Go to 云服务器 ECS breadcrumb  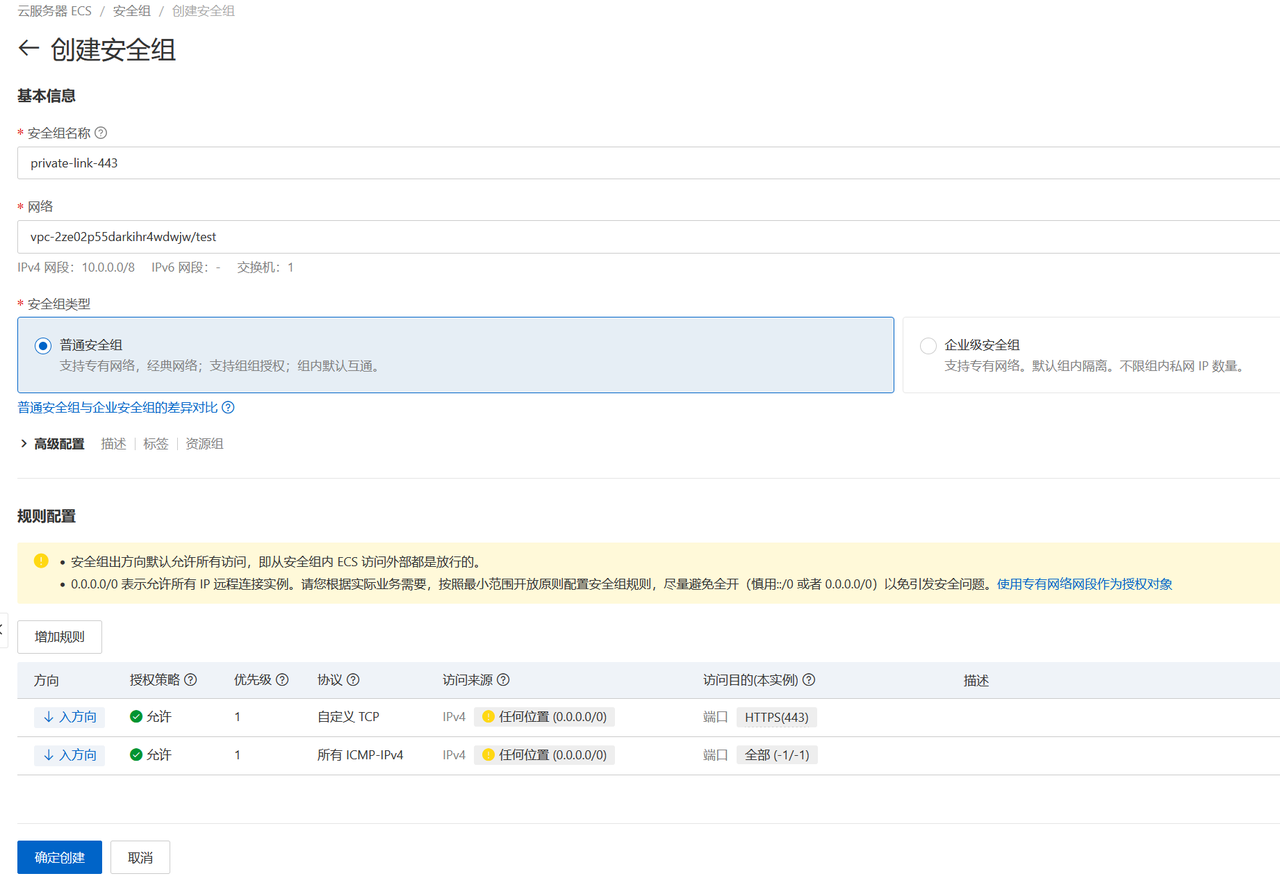[x=54, y=11]
